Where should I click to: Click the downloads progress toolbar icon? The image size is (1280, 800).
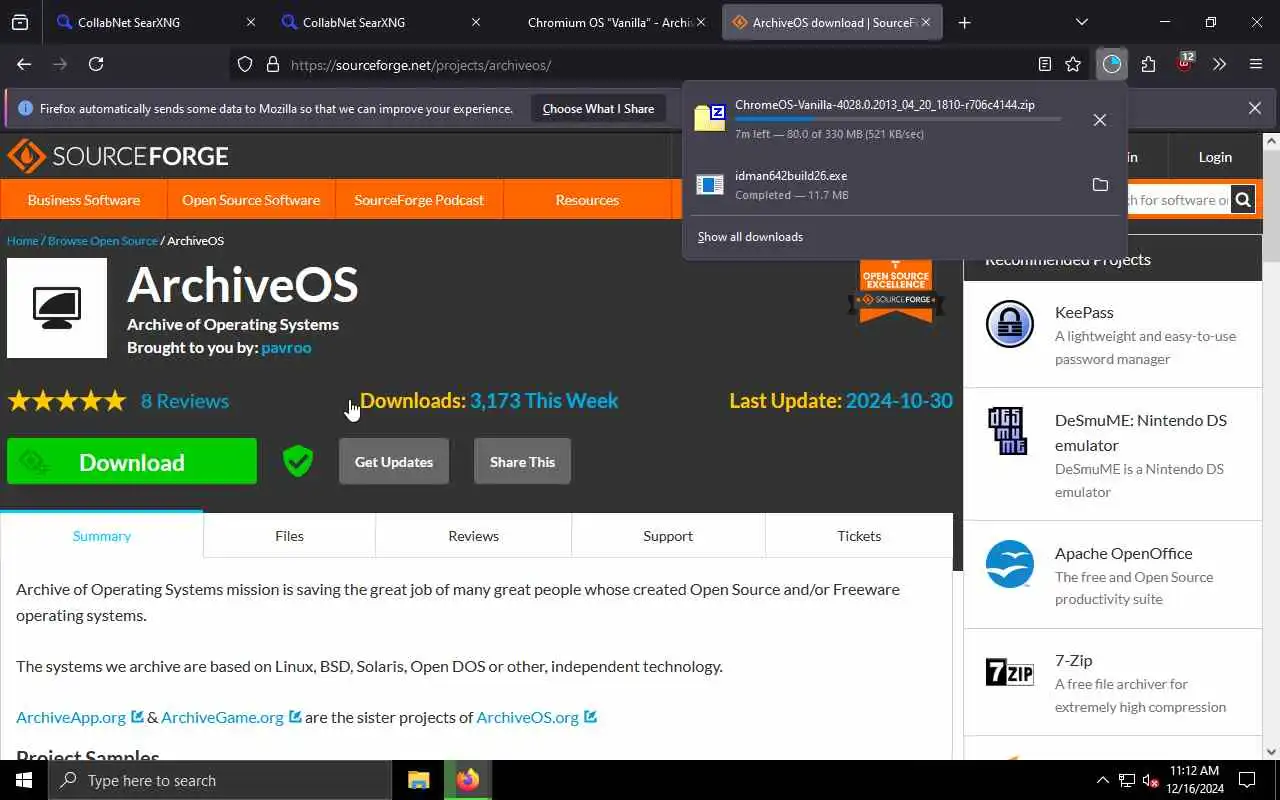(1112, 64)
